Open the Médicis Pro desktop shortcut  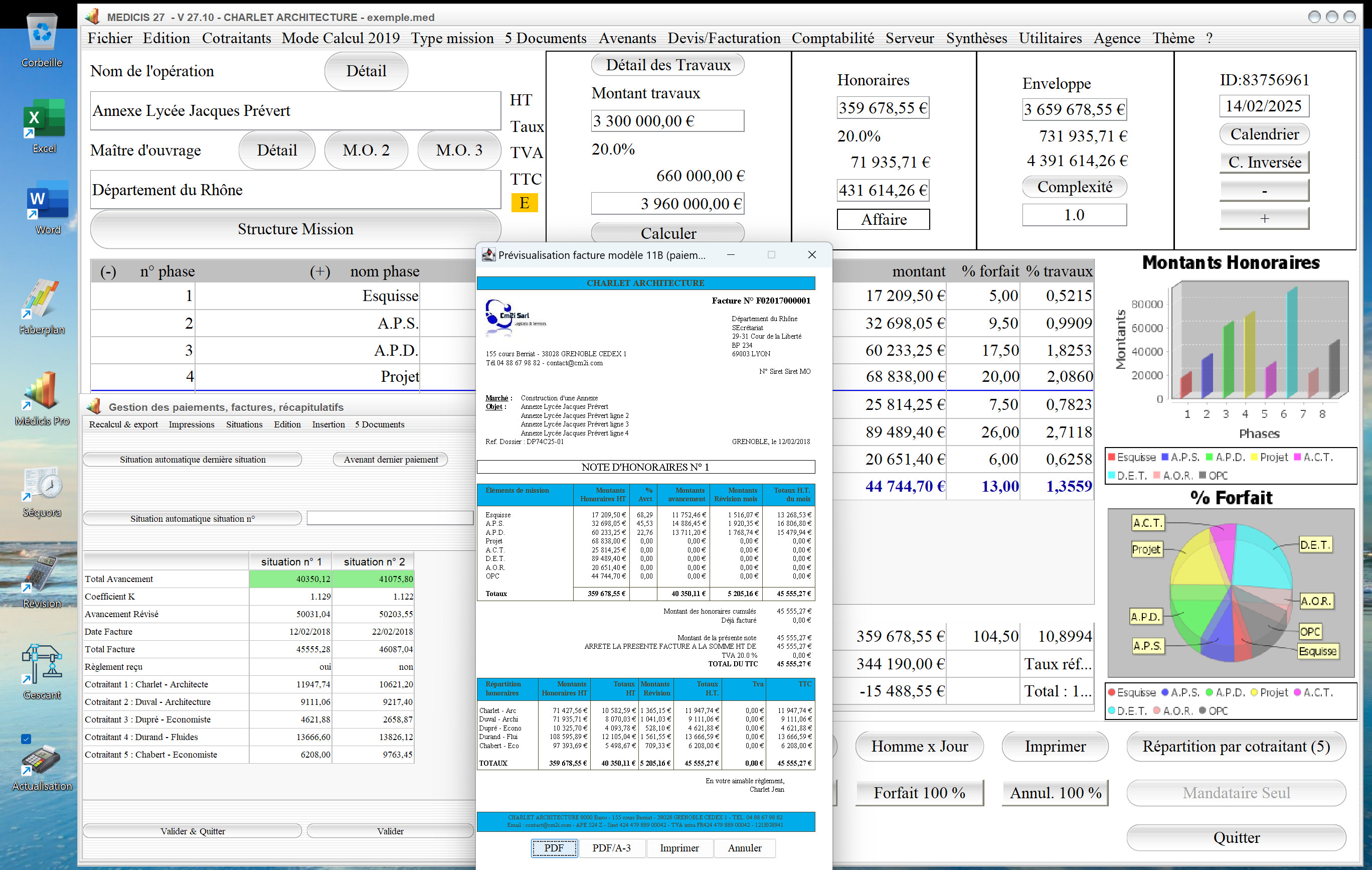tap(42, 398)
